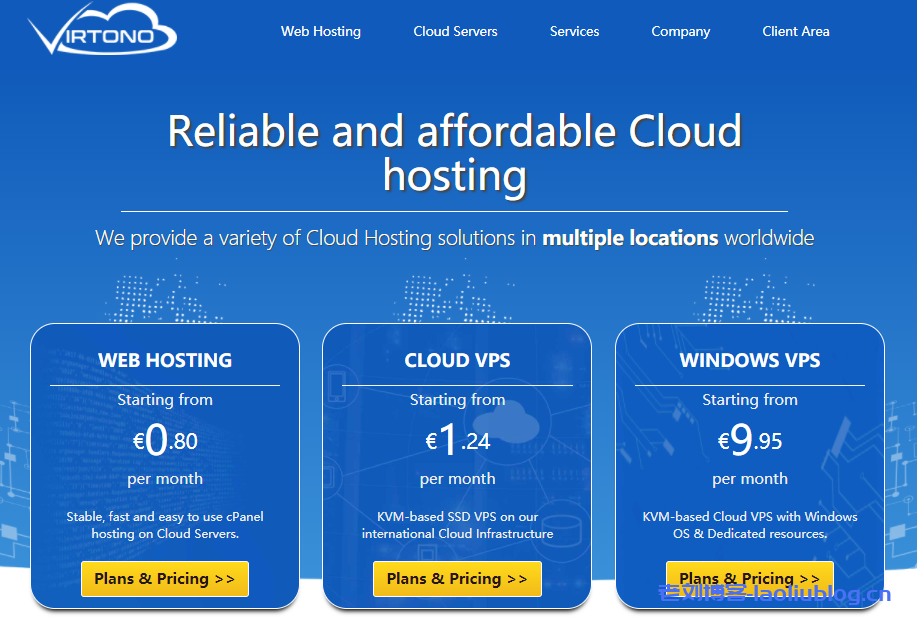This screenshot has height=631, width=917.
Task: Select the WEB HOSTING card title
Action: point(164,361)
